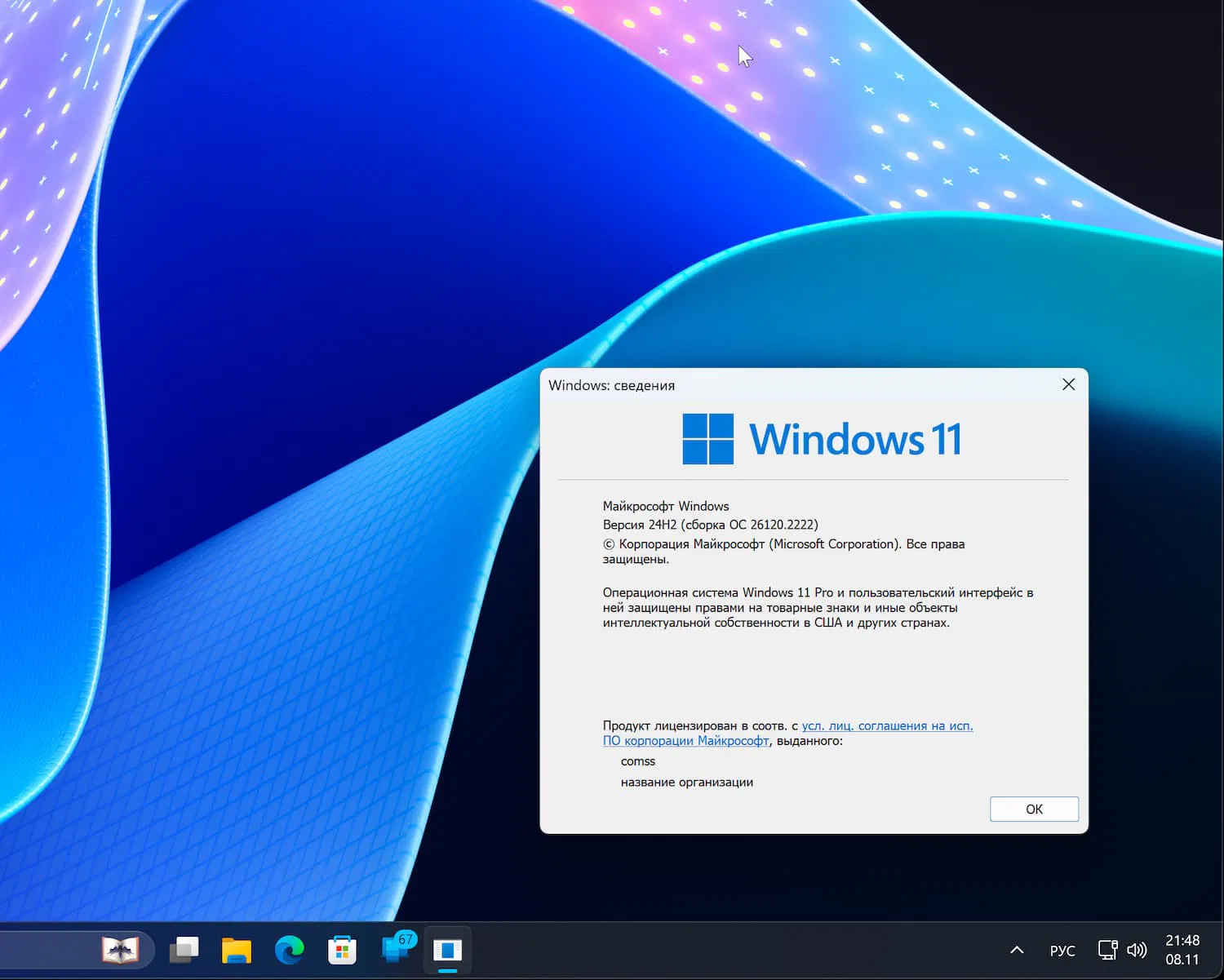Open Task View from the taskbar
The height and width of the screenshot is (980, 1224).
[x=184, y=950]
